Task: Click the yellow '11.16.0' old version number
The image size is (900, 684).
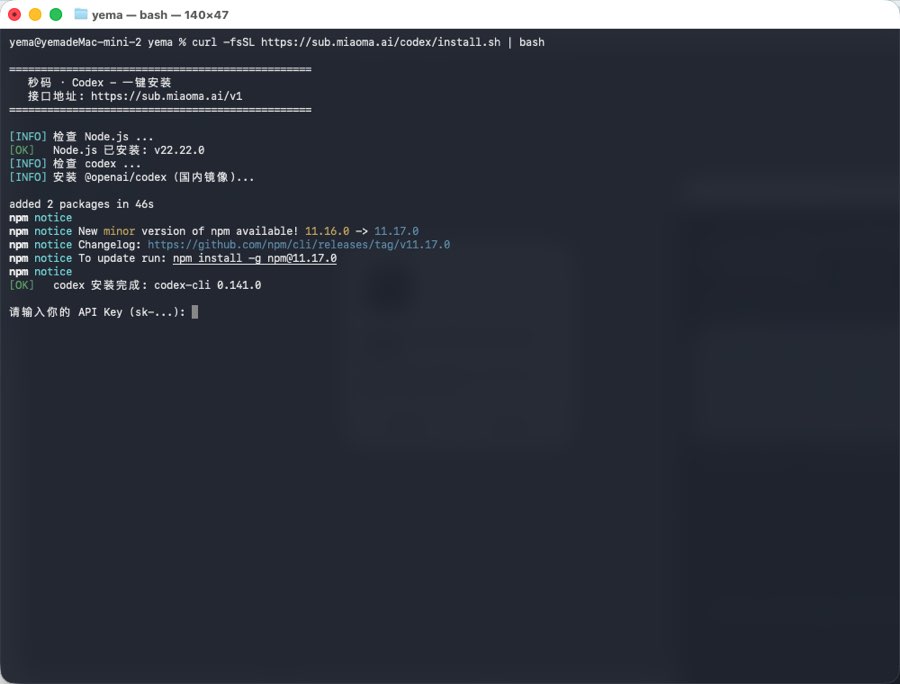Action: coord(327,231)
